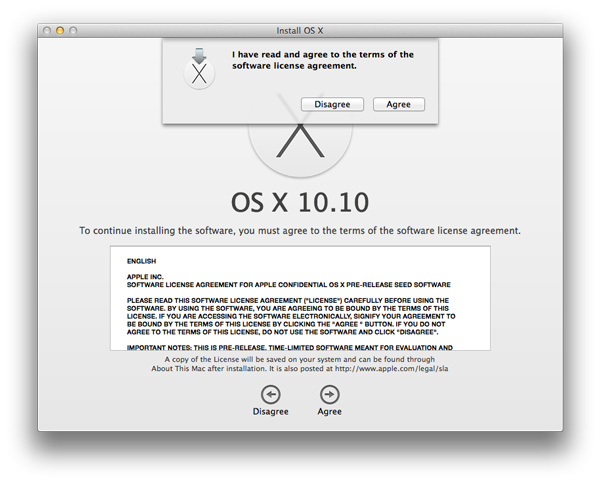Screen dimensions: 600x483
Task: Click the http://www.apple.com/legal/sla URL text
Action: [x=391, y=369]
